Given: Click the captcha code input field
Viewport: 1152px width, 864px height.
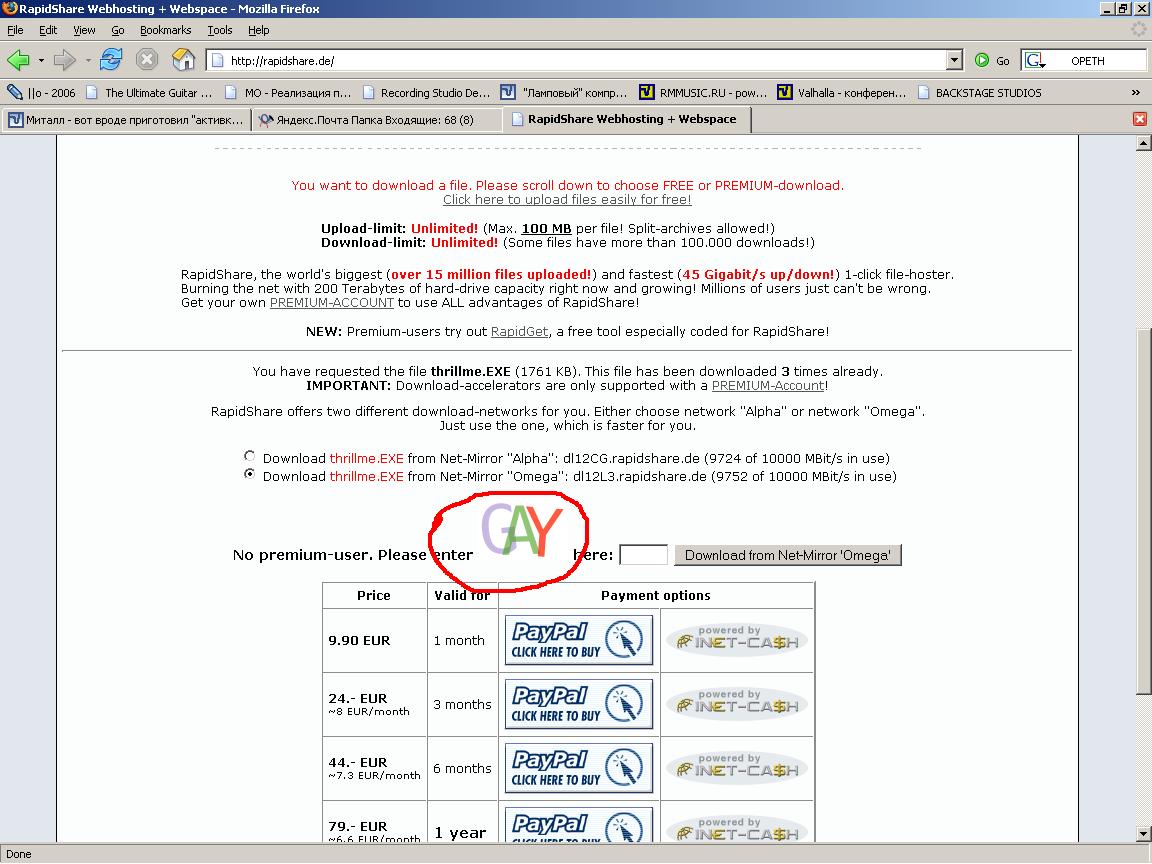Looking at the screenshot, I should (644, 555).
